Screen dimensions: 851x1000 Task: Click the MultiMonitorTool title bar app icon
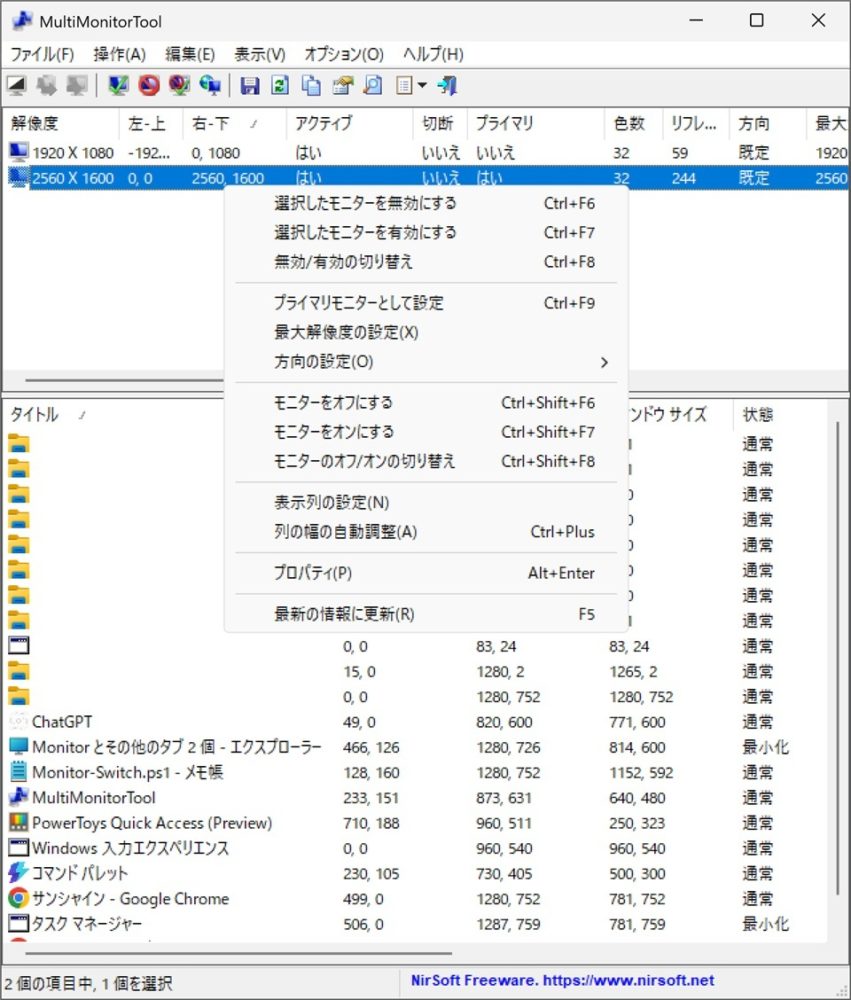pos(22,21)
